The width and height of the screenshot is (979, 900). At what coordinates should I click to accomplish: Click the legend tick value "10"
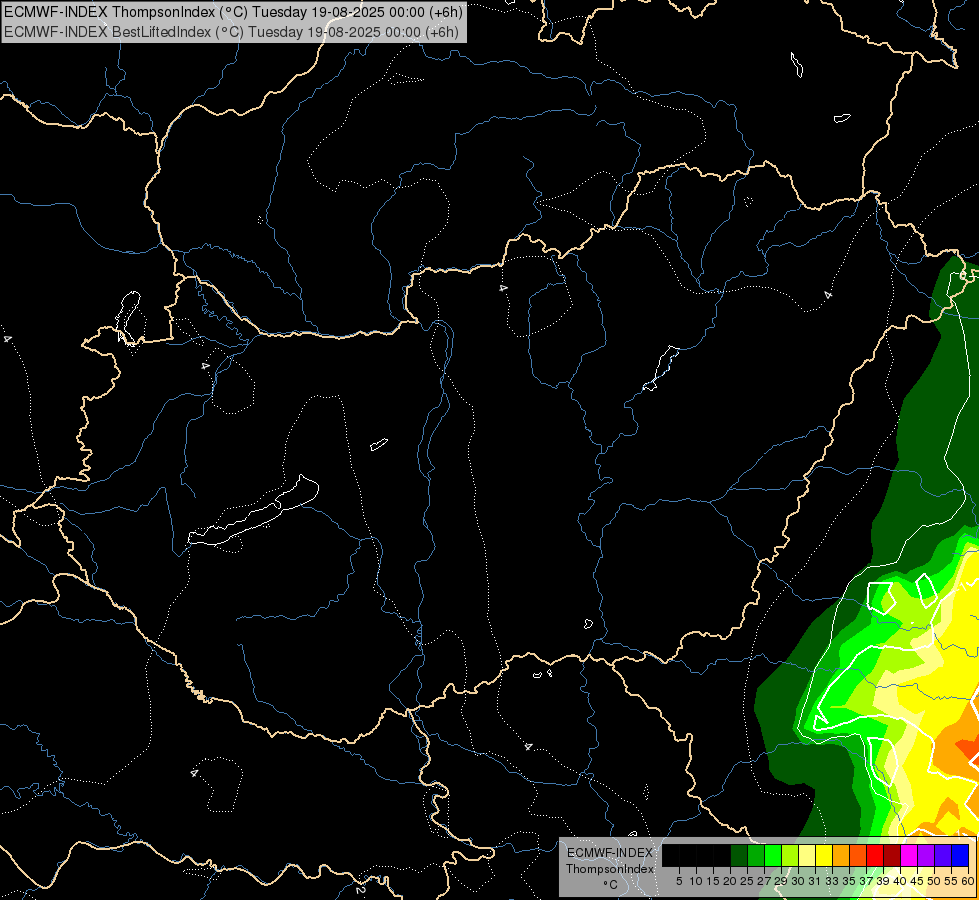coord(696,881)
